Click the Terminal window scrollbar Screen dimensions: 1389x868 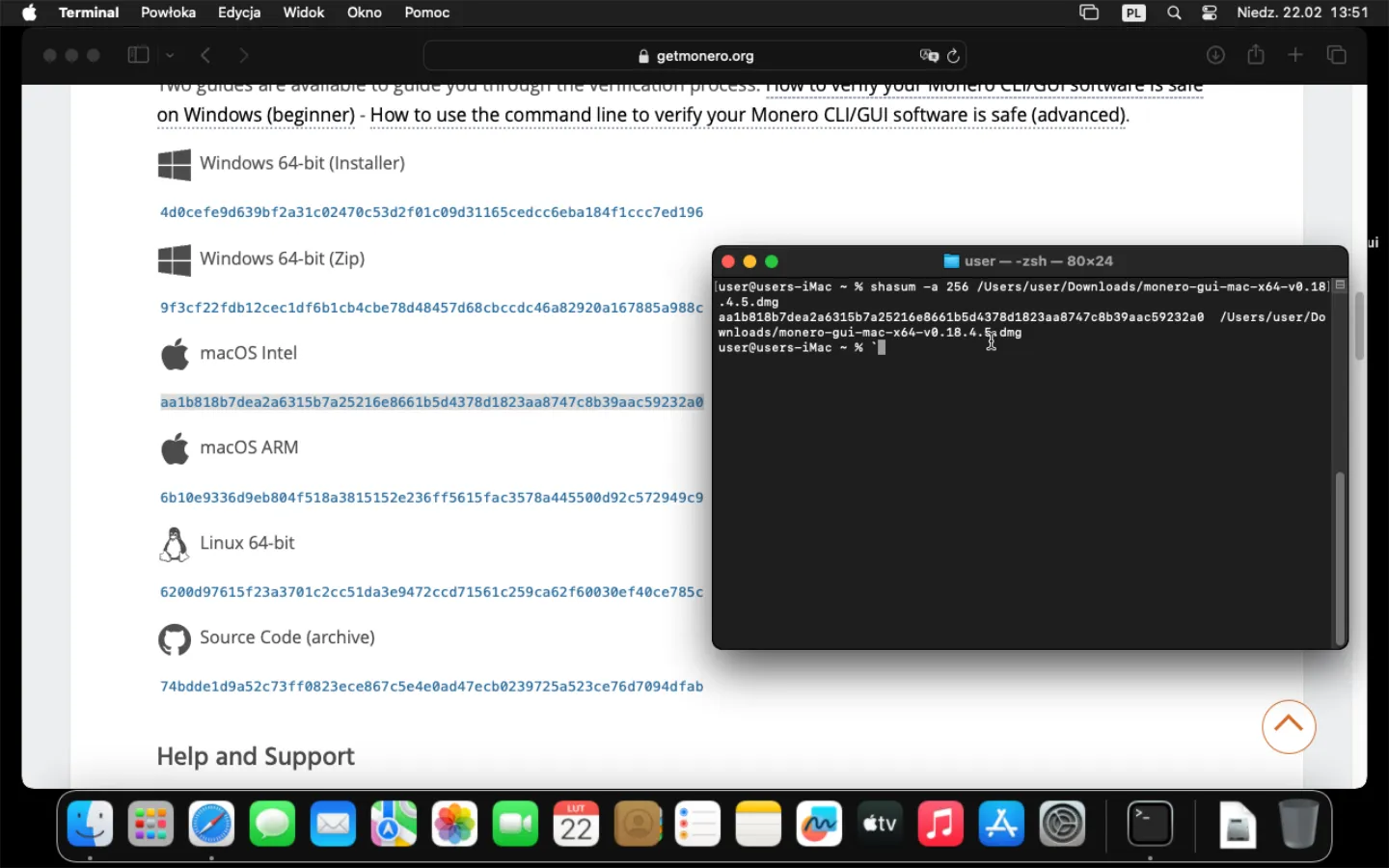pyautogui.click(x=1340, y=558)
